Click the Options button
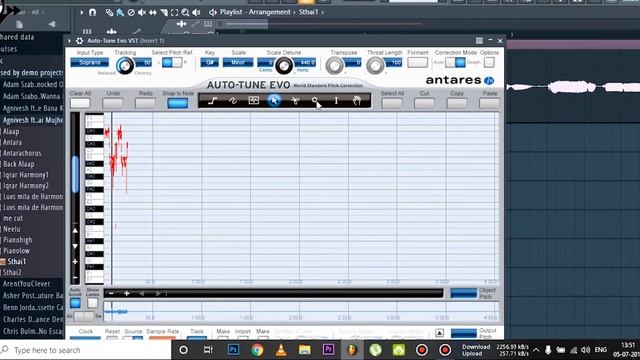Viewport: 640px width, 360px height. 489,62
